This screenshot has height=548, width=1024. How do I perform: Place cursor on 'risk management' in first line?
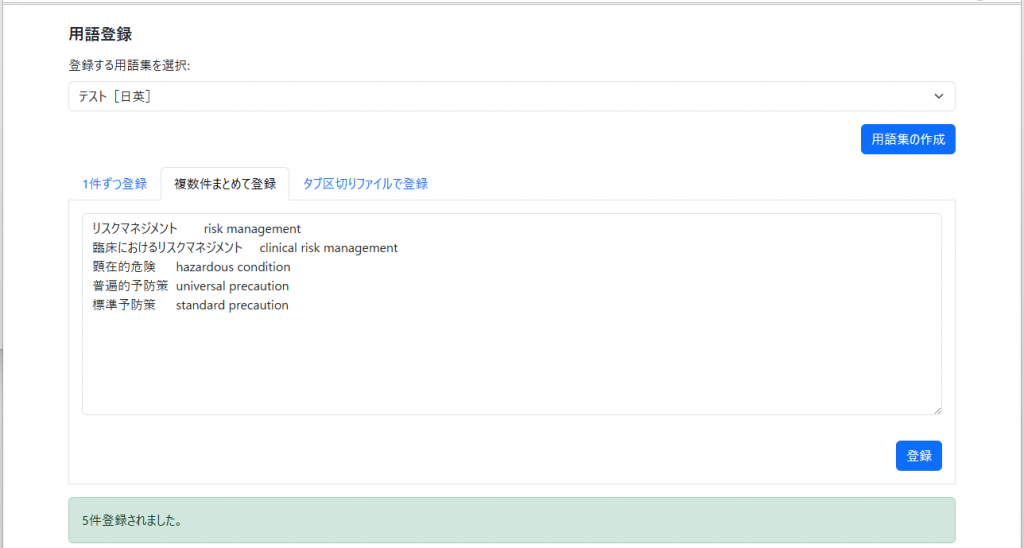coord(252,229)
